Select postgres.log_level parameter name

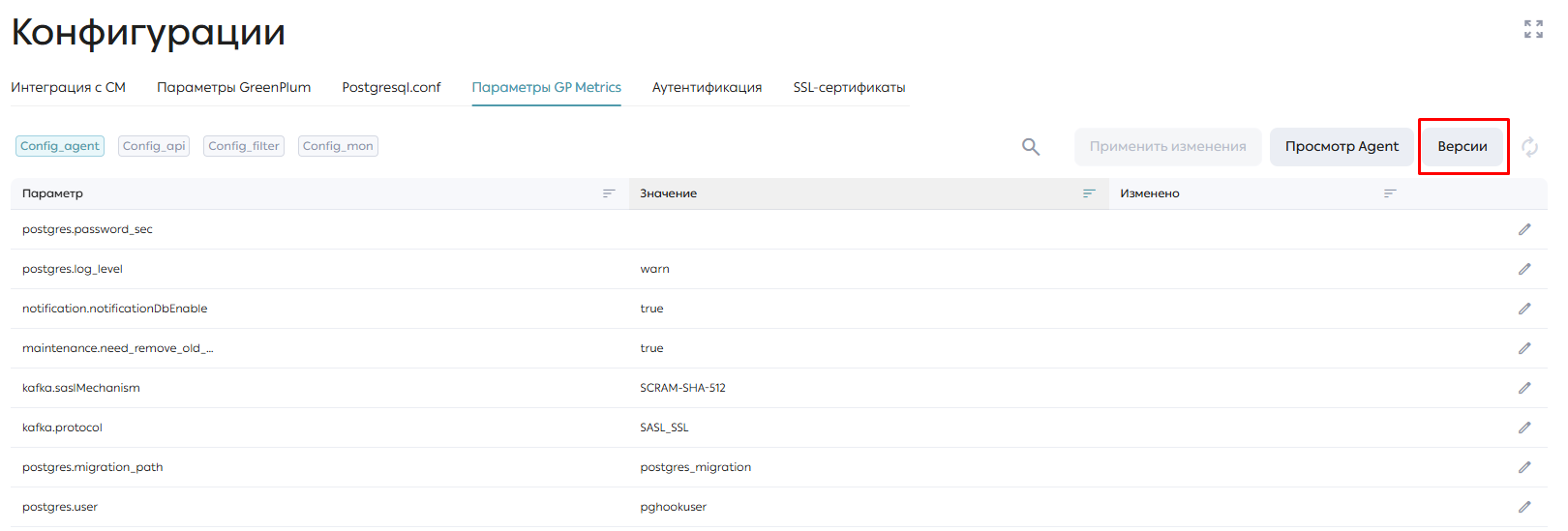coord(73,269)
